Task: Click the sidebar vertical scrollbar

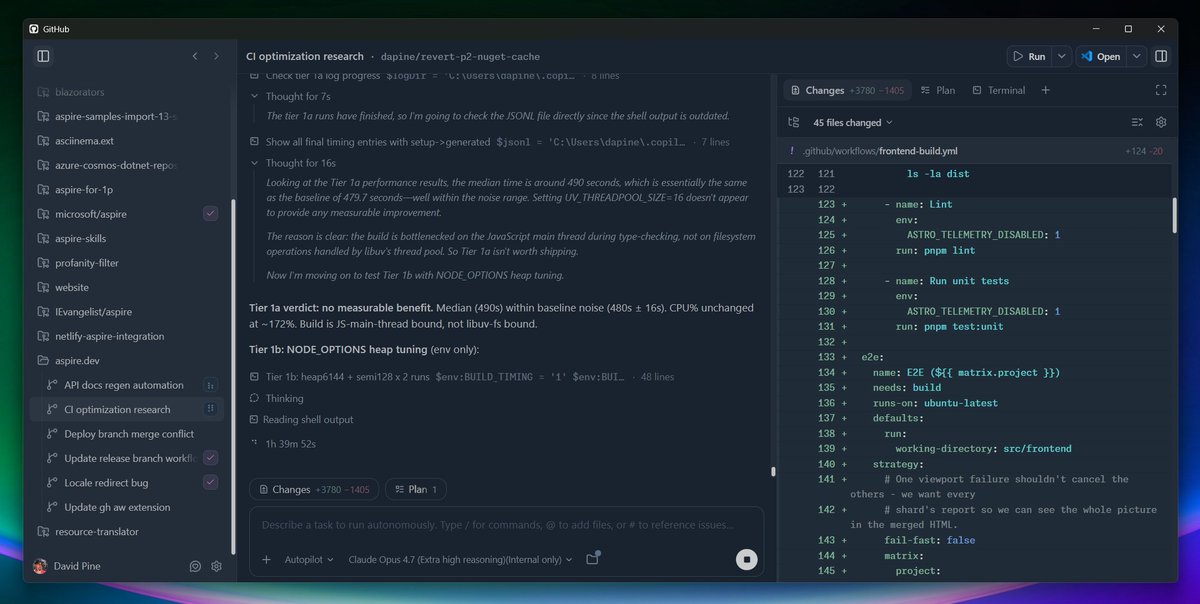Action: 233,375
